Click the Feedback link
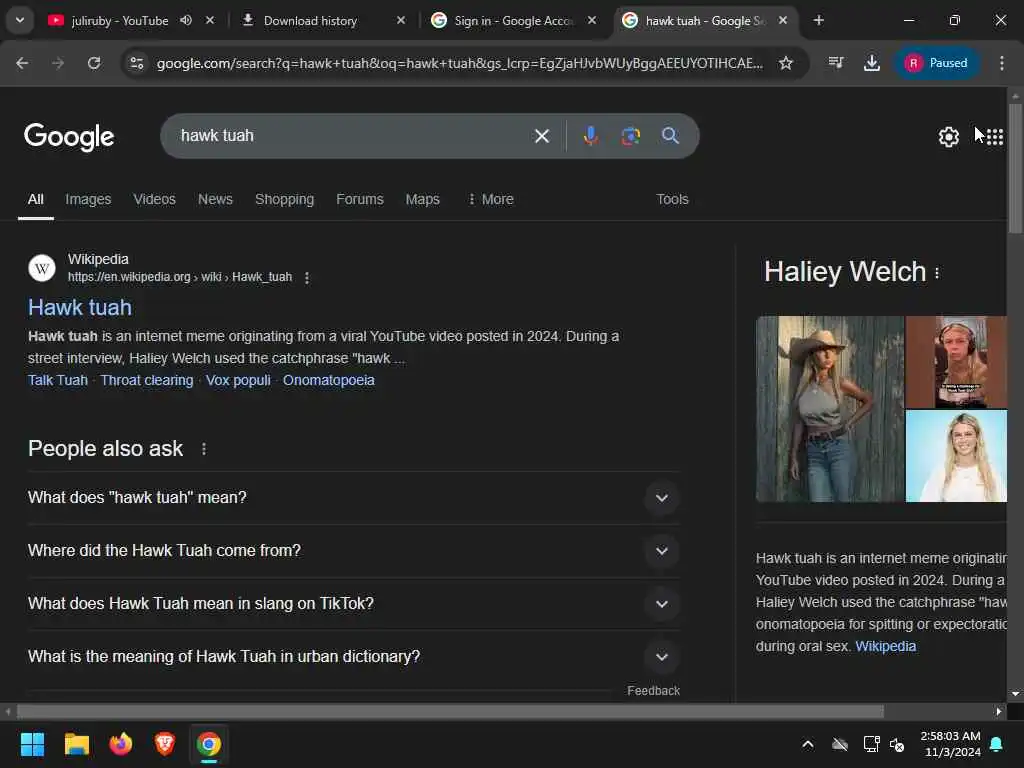 click(x=653, y=691)
